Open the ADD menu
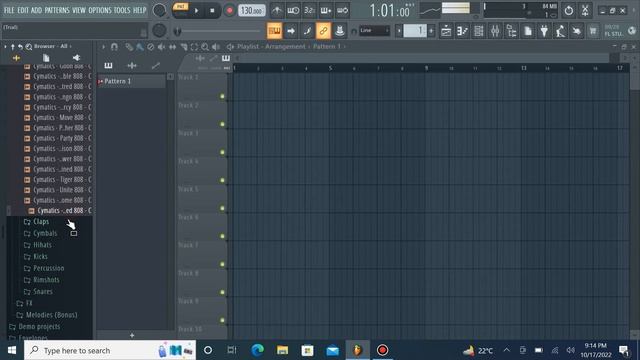 click(x=36, y=10)
